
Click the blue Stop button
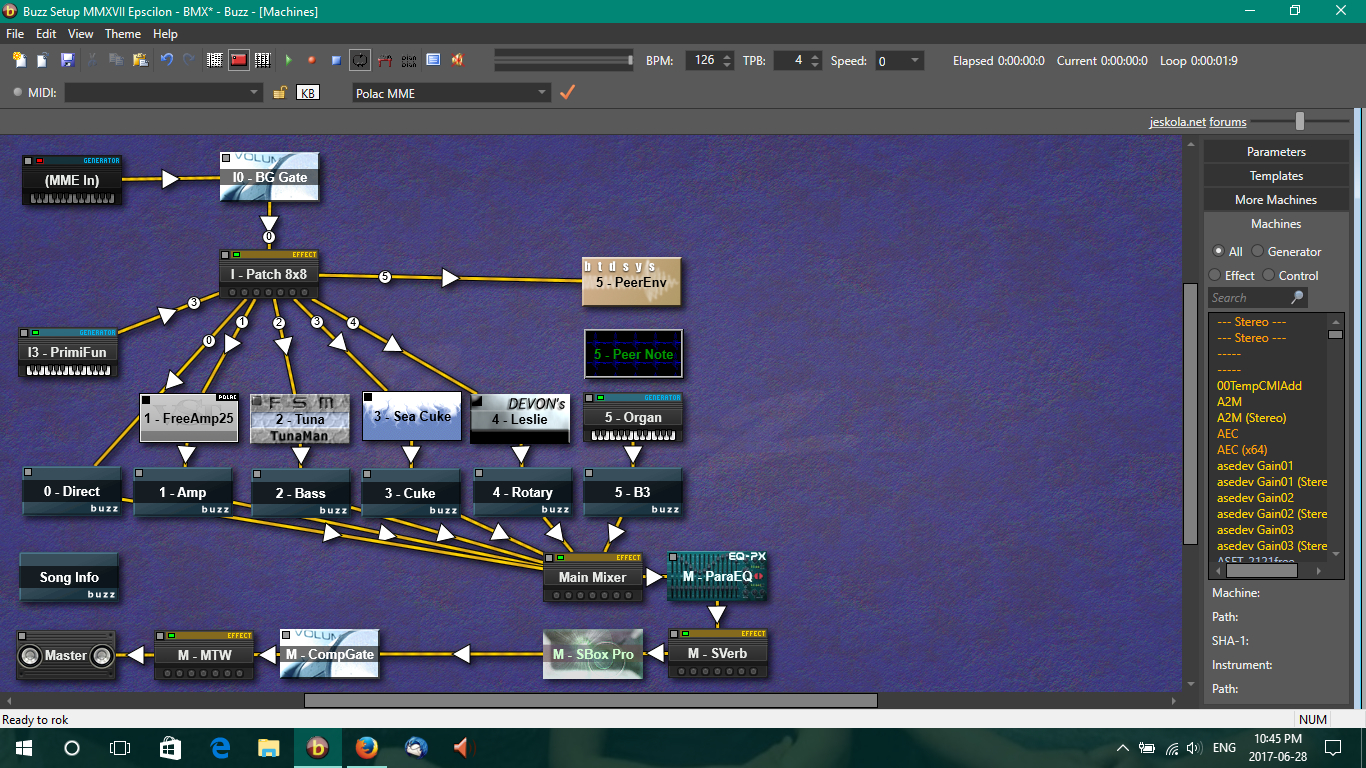pyautogui.click(x=336, y=60)
